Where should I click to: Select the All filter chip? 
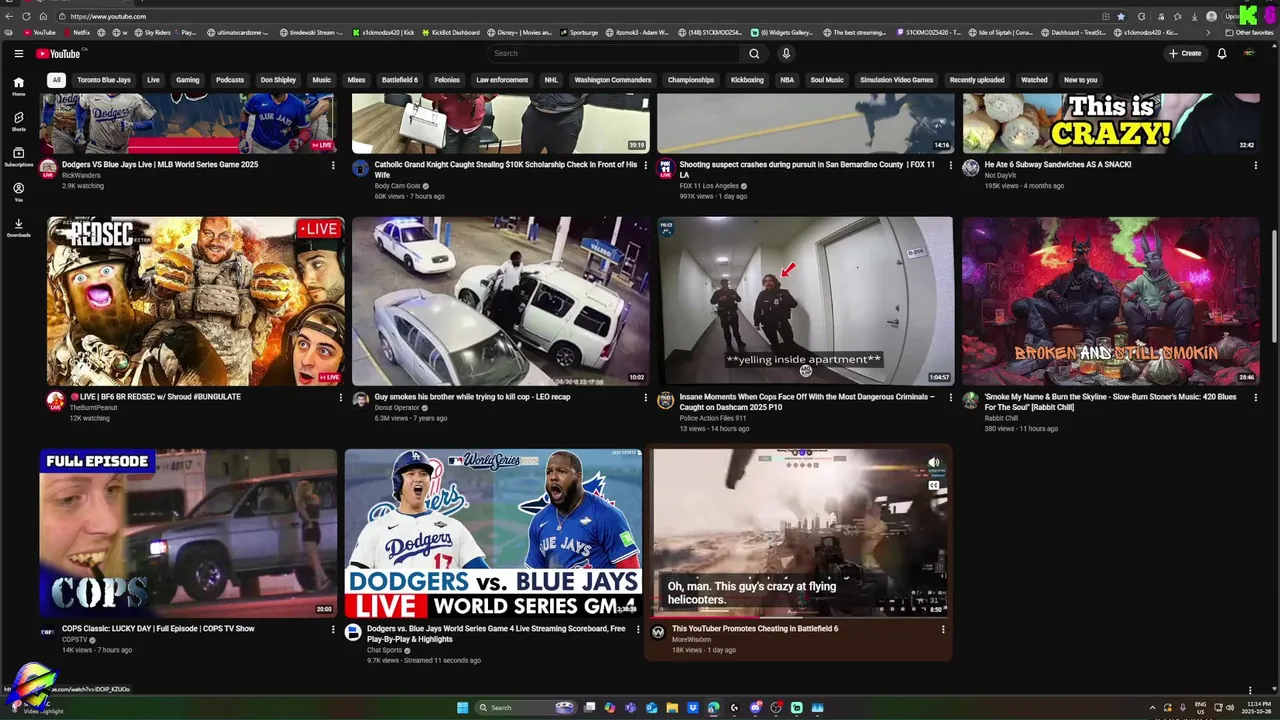pyautogui.click(x=56, y=80)
